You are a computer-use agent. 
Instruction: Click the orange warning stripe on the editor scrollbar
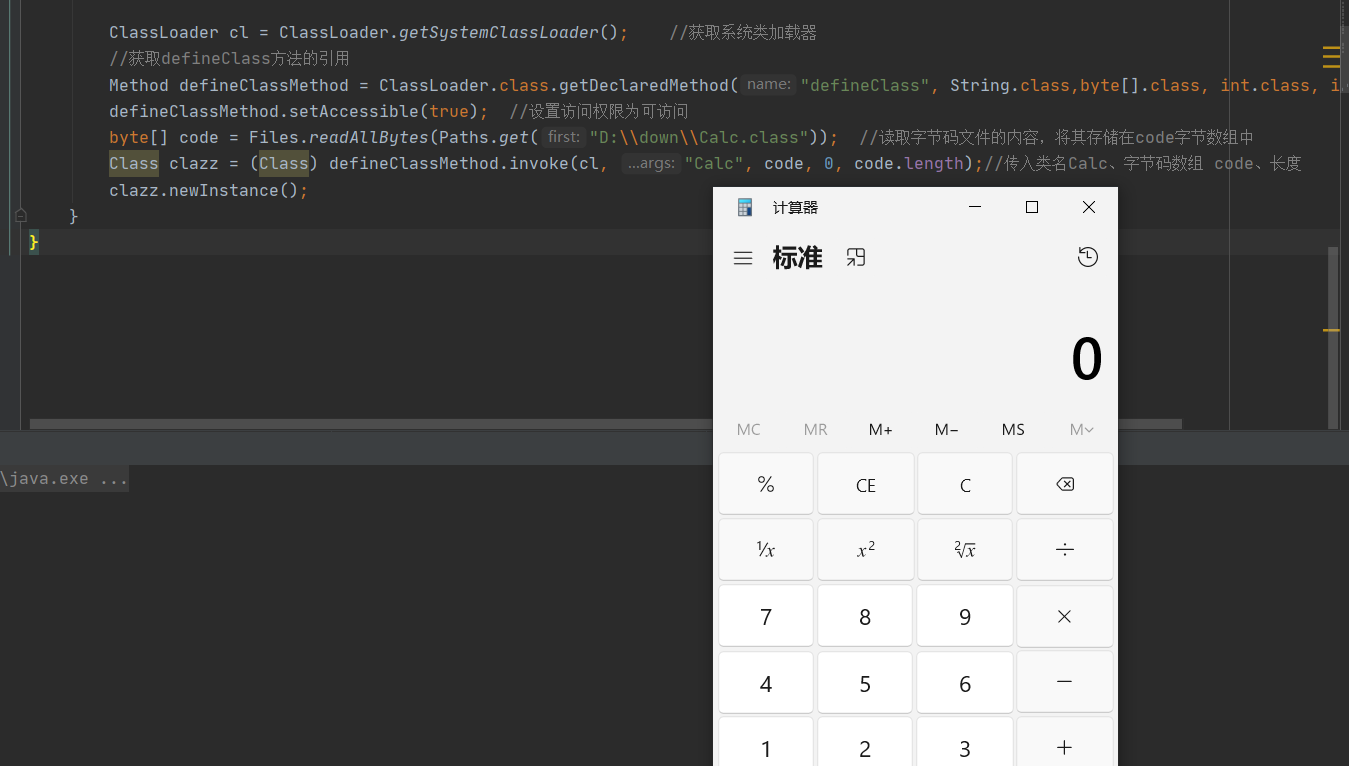click(x=1331, y=330)
